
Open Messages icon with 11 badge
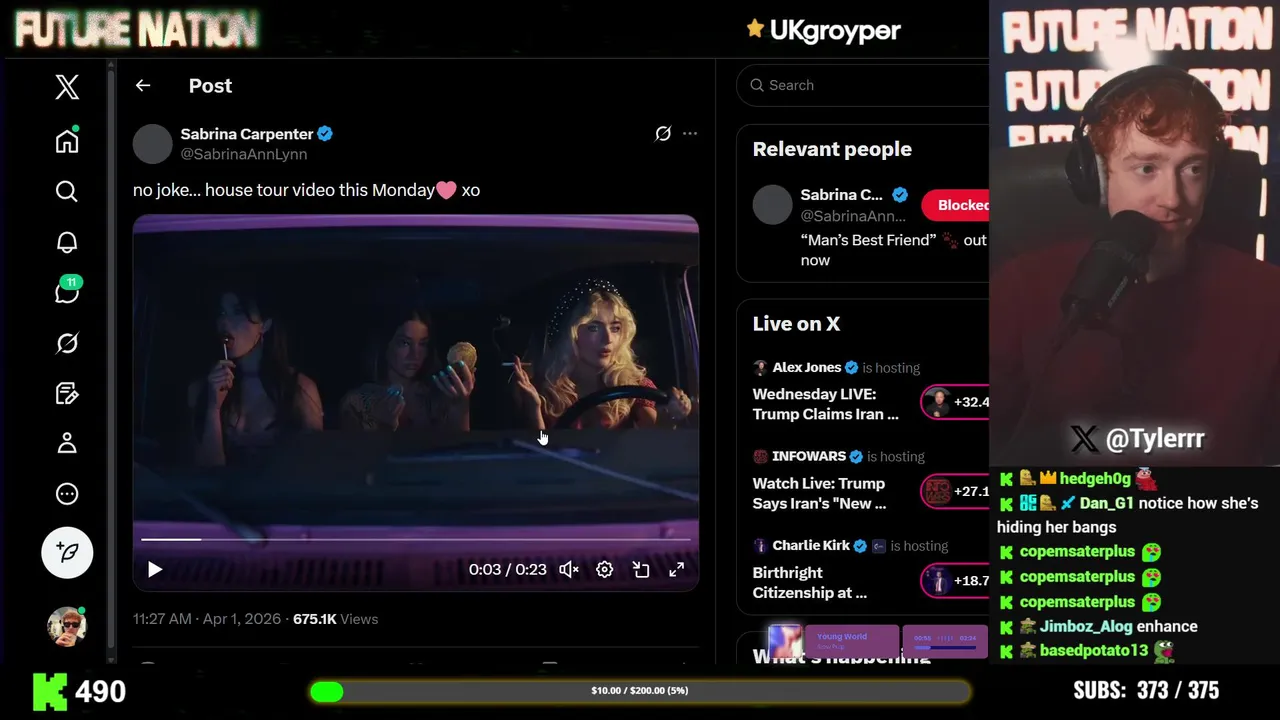[x=67, y=291]
